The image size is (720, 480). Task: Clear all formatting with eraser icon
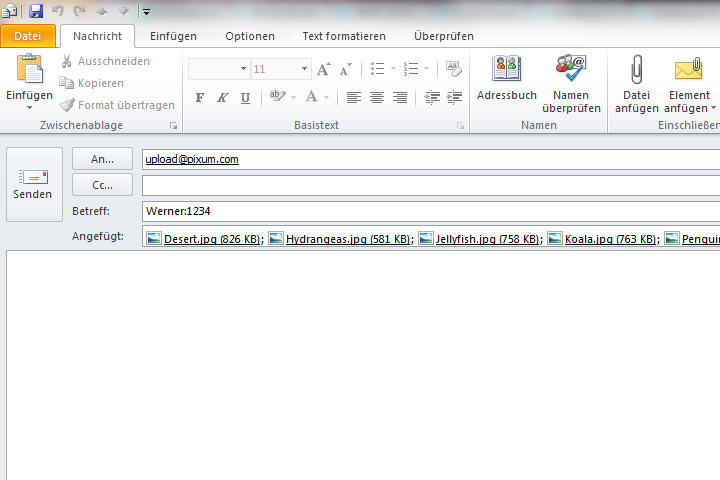[454, 69]
